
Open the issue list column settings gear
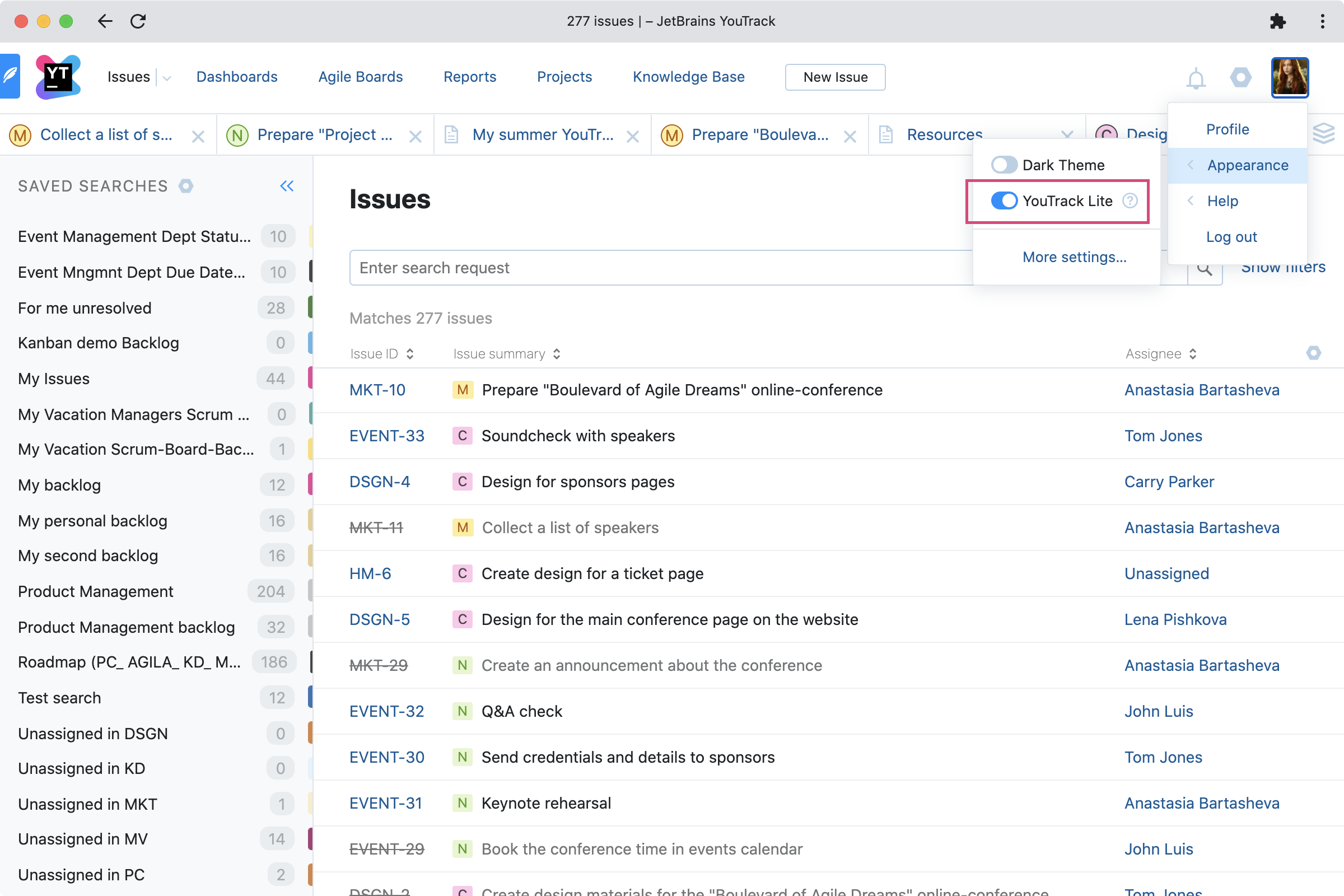[x=1313, y=353]
